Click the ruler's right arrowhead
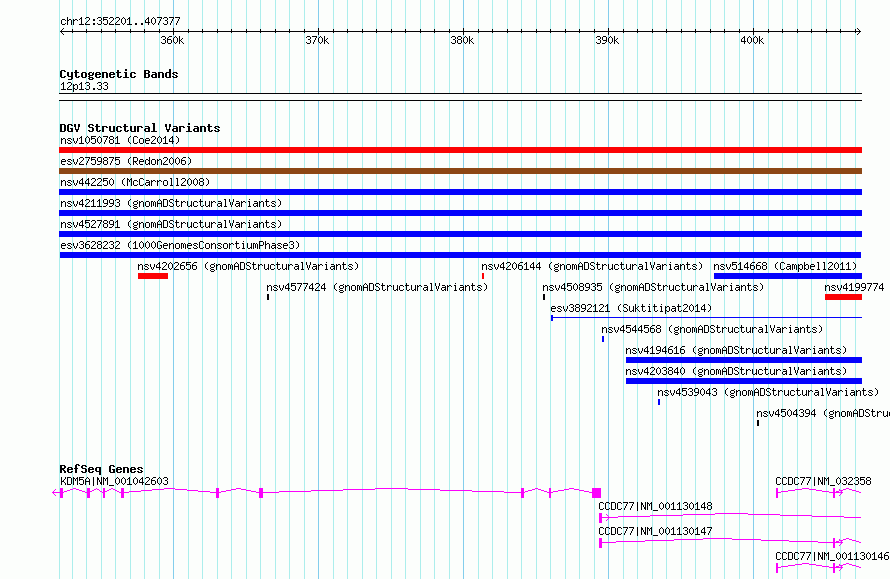This screenshot has height=579, width=890. coord(859,31)
